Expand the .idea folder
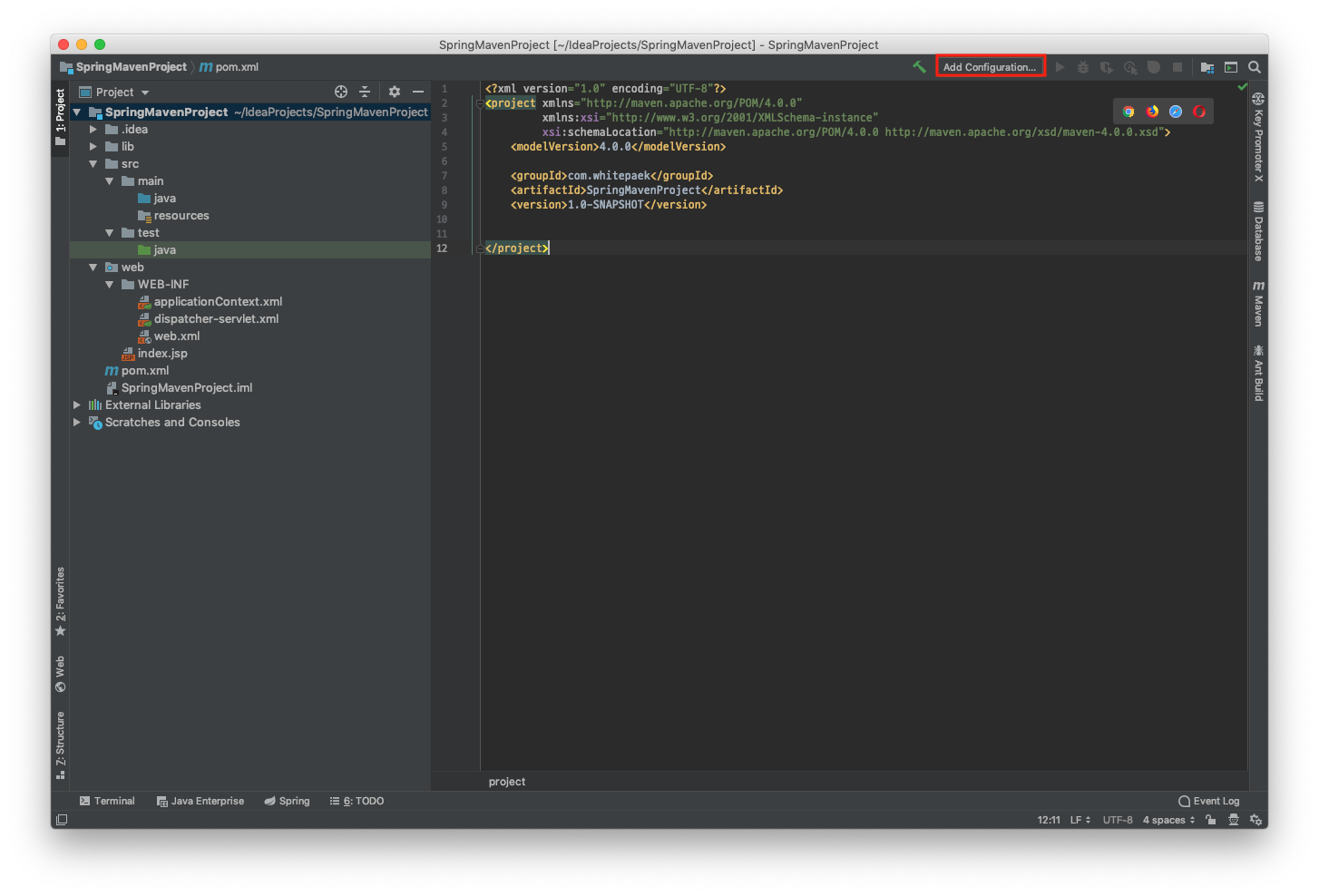Image resolution: width=1319 pixels, height=896 pixels. coord(93,130)
